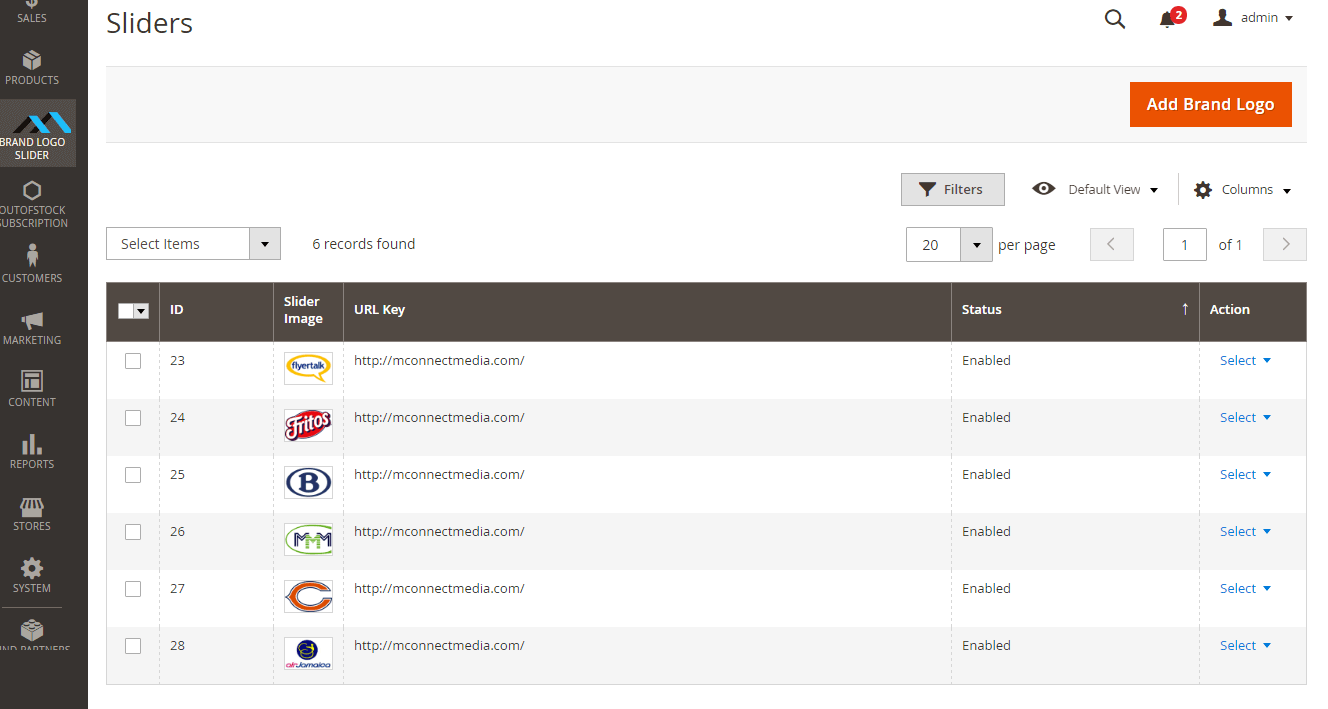Click the current page number field
The image size is (1328, 709).
1185,245
